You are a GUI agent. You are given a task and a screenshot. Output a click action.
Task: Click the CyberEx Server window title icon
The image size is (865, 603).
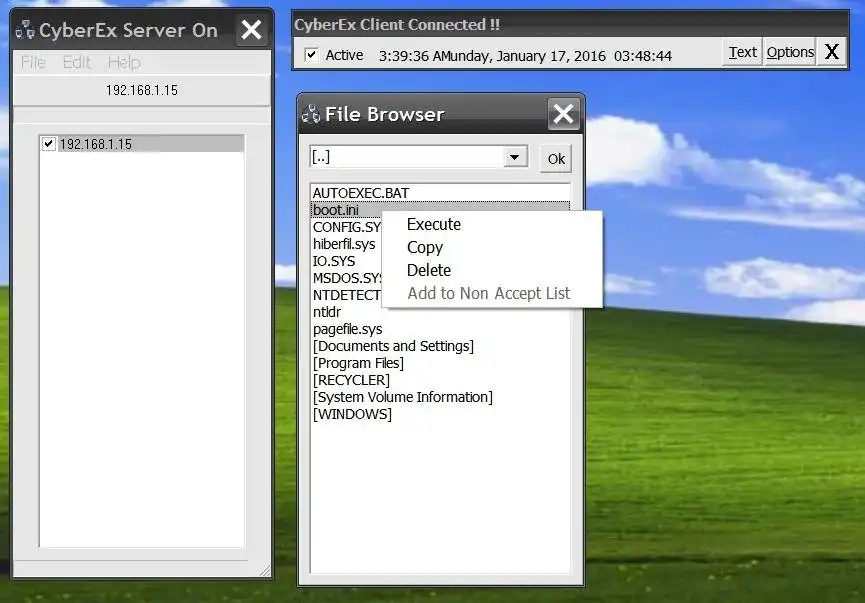tap(25, 29)
